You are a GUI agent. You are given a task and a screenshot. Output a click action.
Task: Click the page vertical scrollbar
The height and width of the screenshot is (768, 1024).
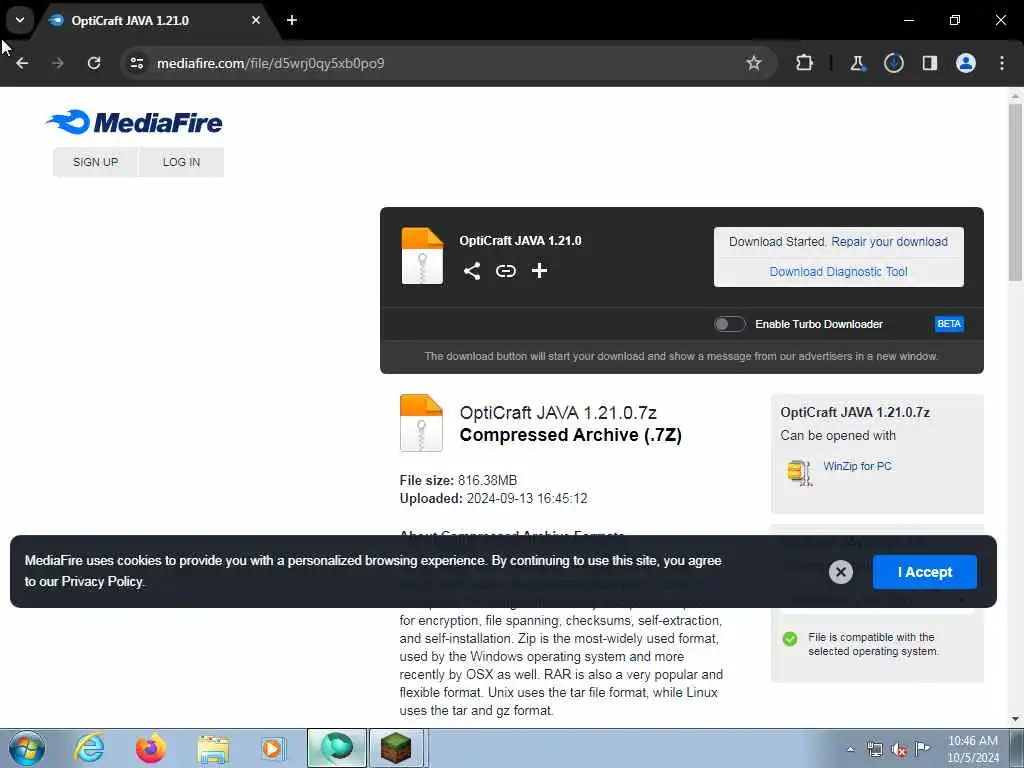(x=1015, y=192)
